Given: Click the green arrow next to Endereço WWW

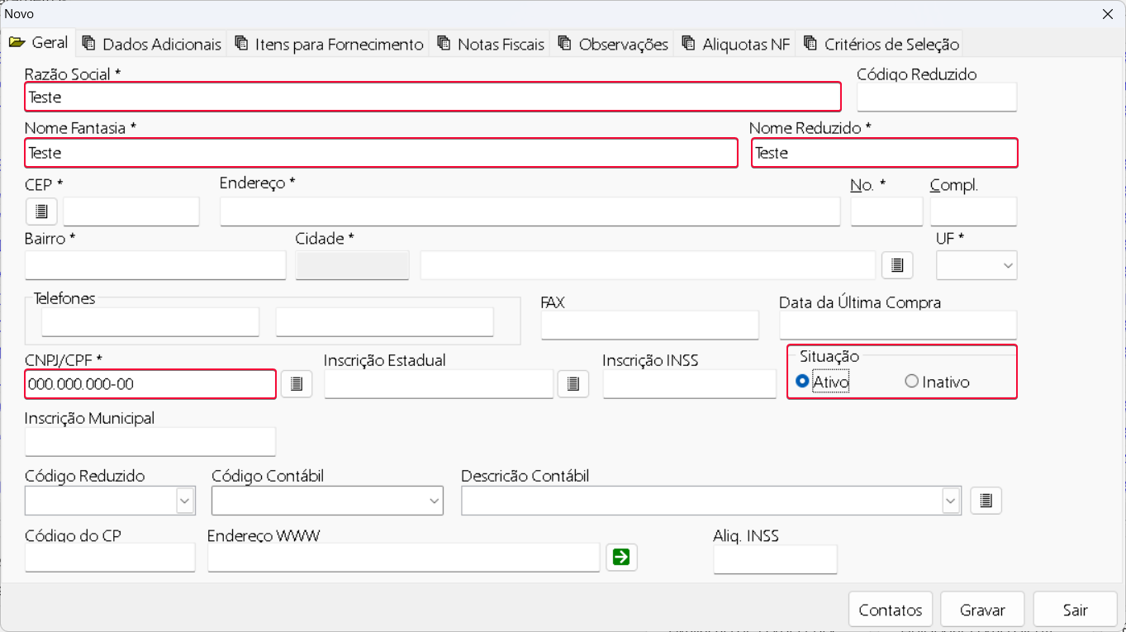Looking at the screenshot, I should pos(621,557).
